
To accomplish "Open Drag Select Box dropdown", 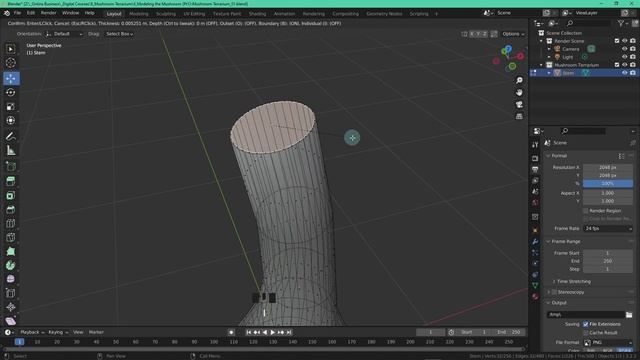I will (120, 34).
